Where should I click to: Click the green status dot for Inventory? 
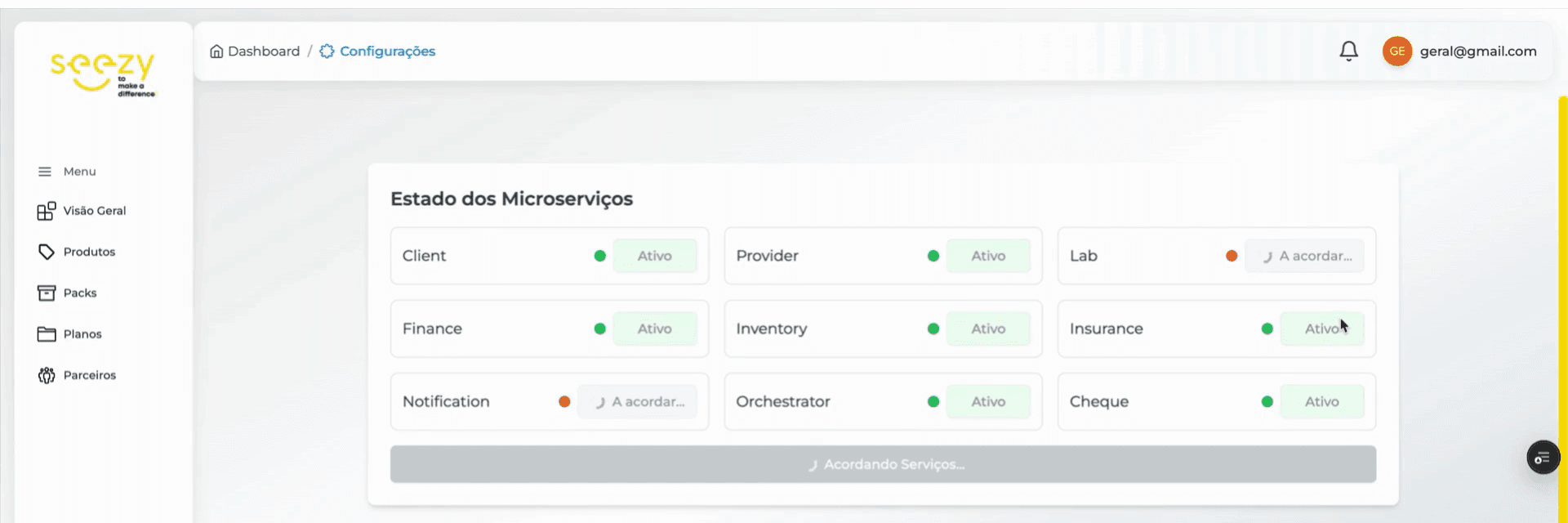[933, 329]
